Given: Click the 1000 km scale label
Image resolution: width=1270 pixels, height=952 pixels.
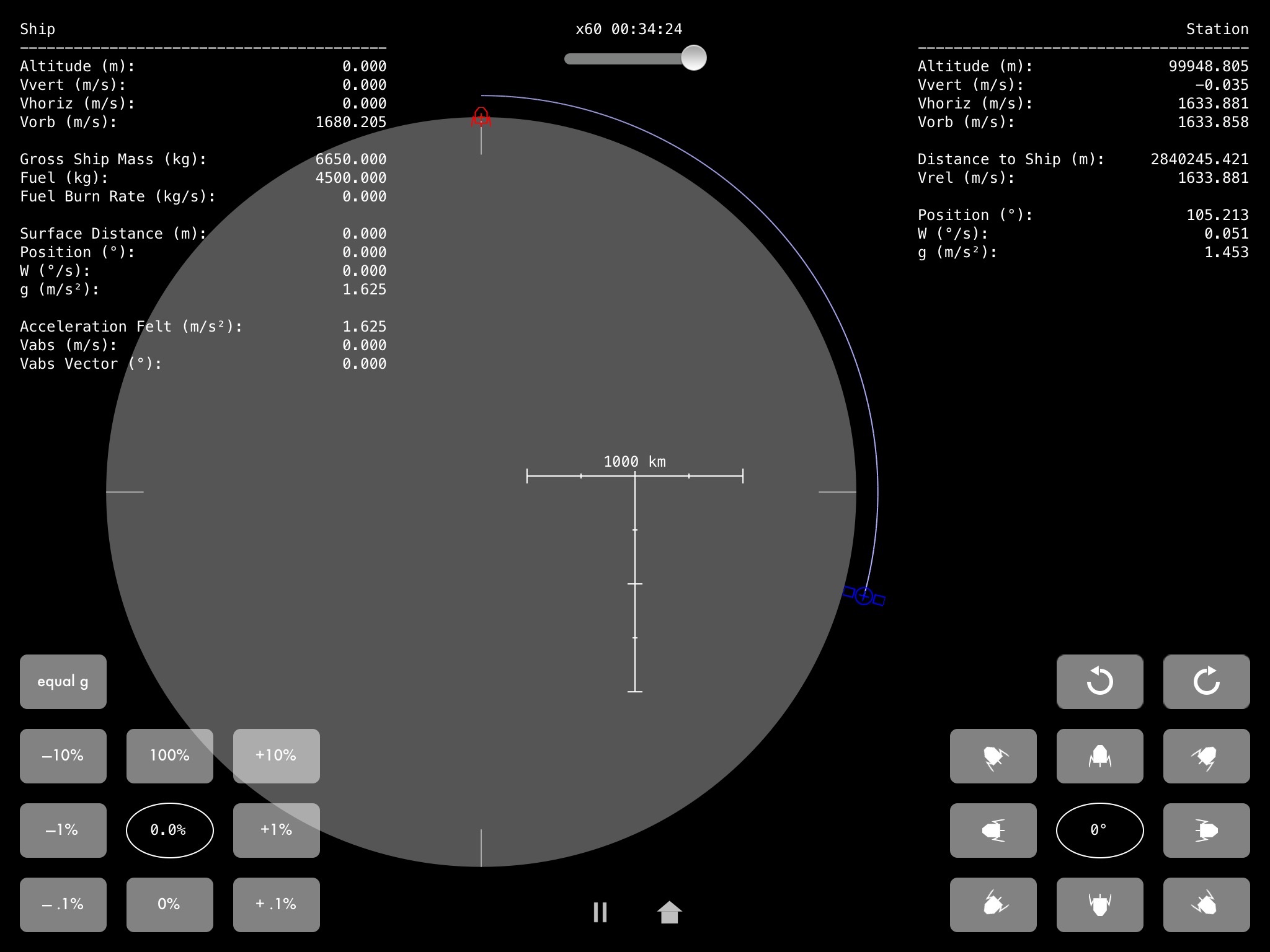Looking at the screenshot, I should point(634,462).
